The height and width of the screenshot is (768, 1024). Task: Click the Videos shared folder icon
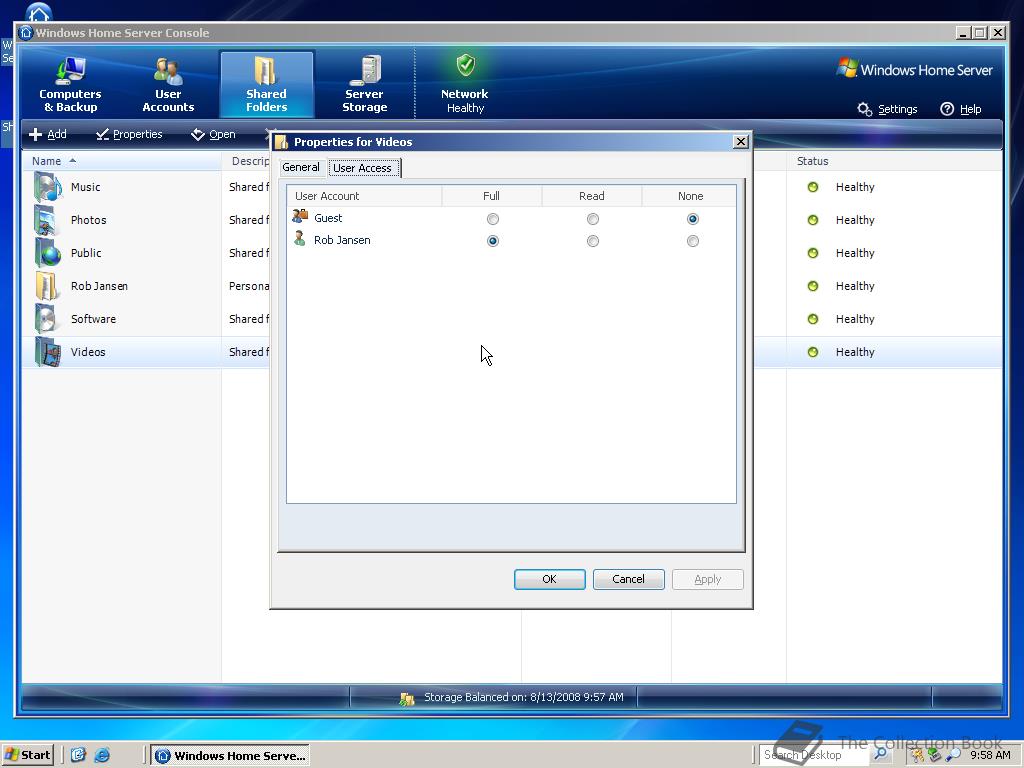(x=48, y=352)
